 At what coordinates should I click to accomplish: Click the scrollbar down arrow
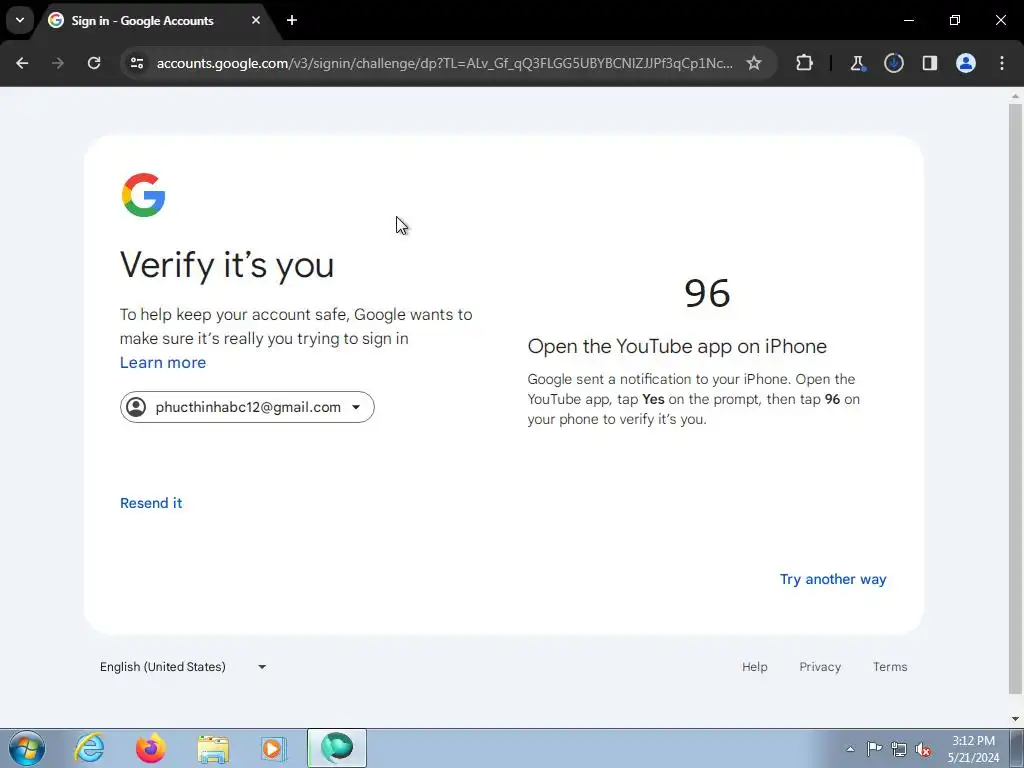pos(1015,719)
